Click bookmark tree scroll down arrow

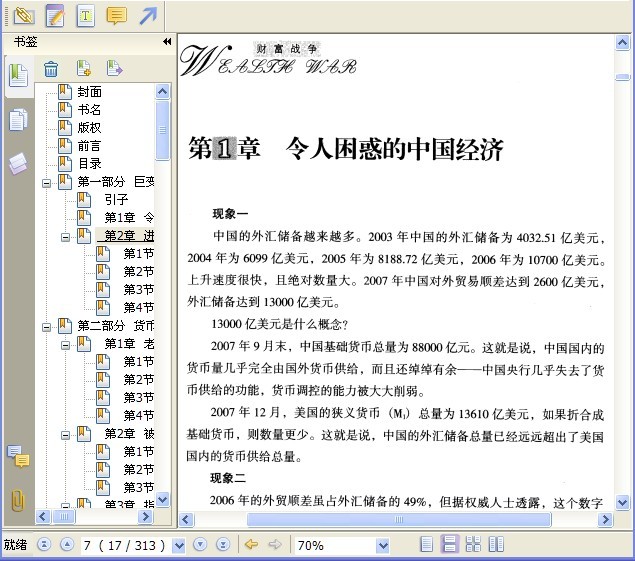(162, 499)
